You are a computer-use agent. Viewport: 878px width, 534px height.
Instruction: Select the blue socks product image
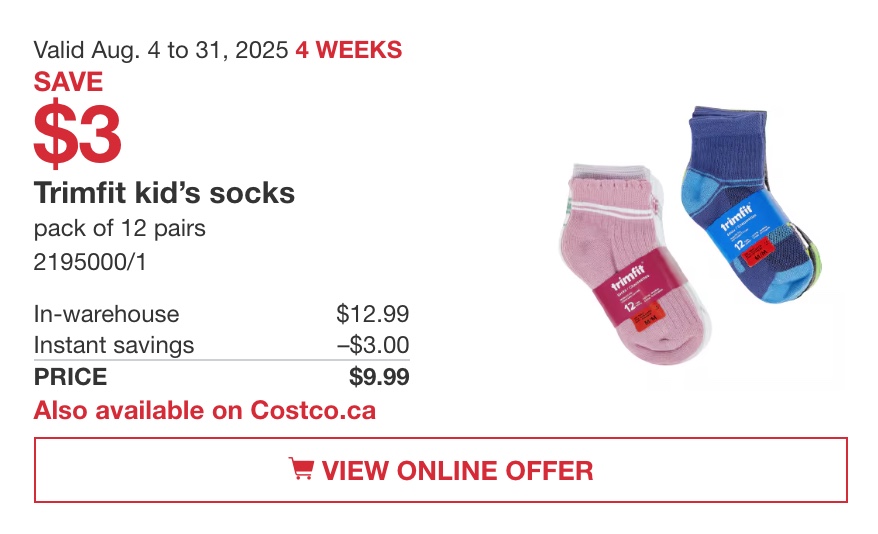tap(751, 205)
